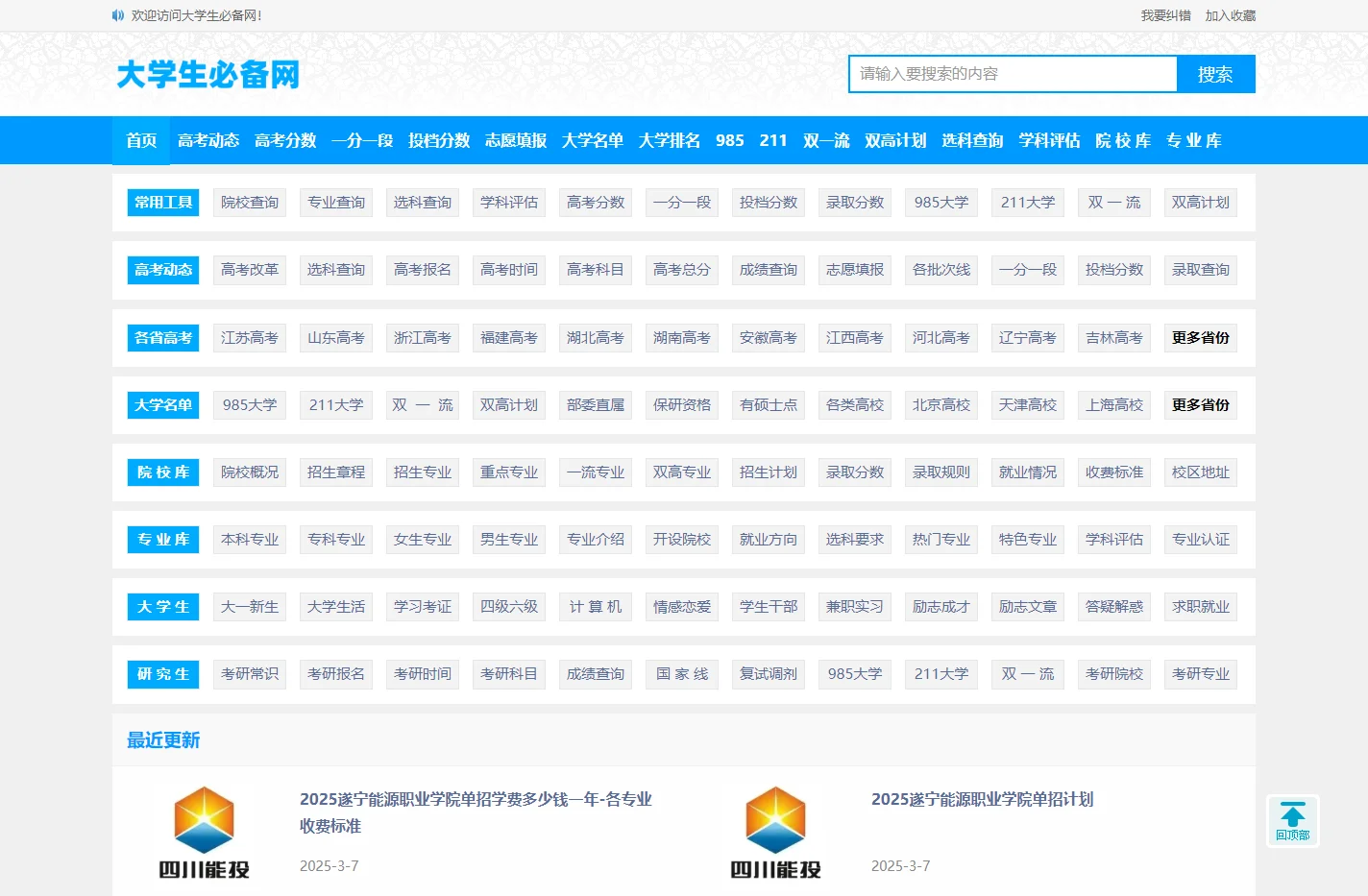This screenshot has height=896, width=1368.
Task: Open the 部委直属 link
Action: tap(596, 405)
